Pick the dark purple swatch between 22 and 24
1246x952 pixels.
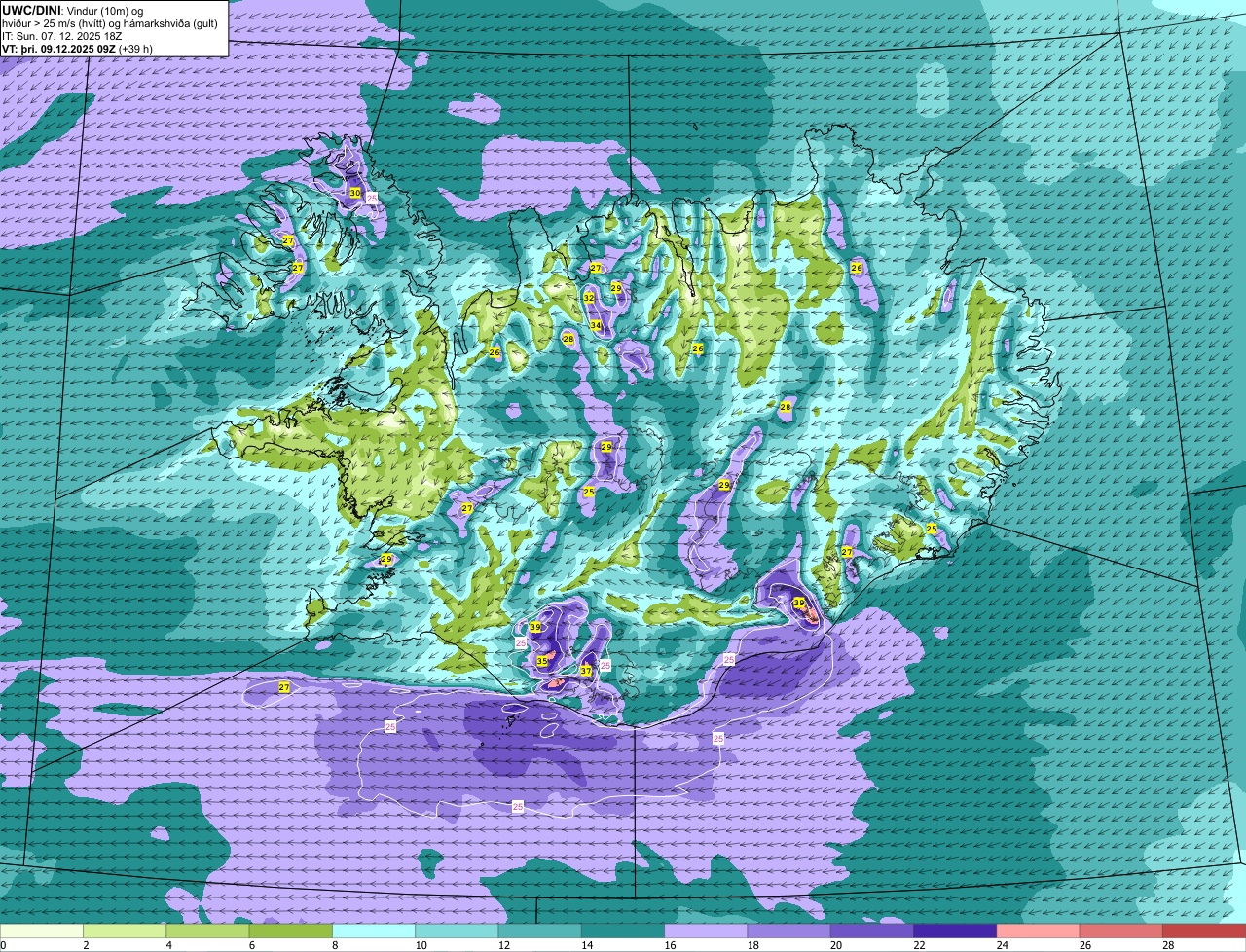click(x=955, y=932)
